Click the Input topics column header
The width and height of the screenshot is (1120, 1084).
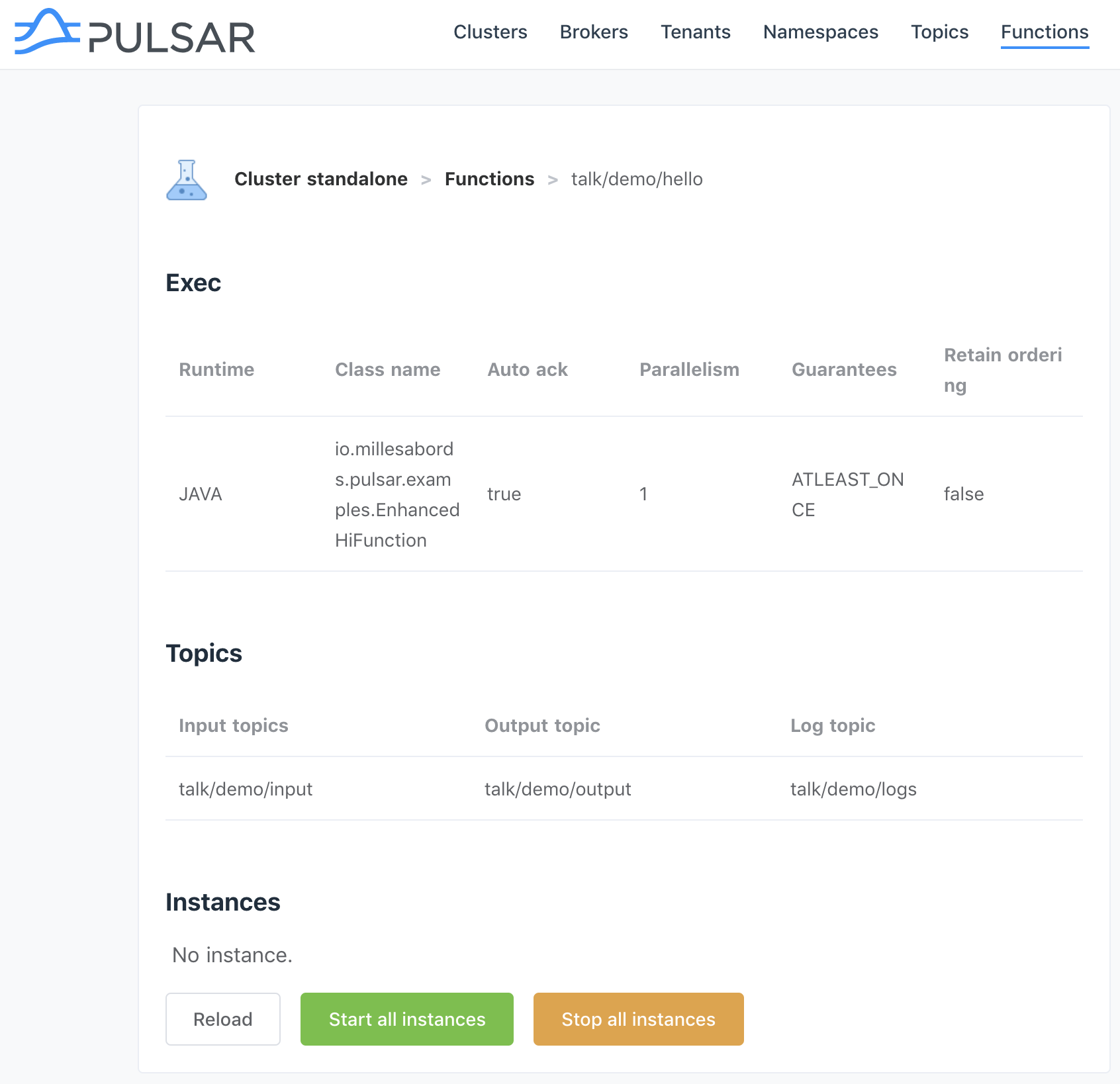(x=234, y=725)
